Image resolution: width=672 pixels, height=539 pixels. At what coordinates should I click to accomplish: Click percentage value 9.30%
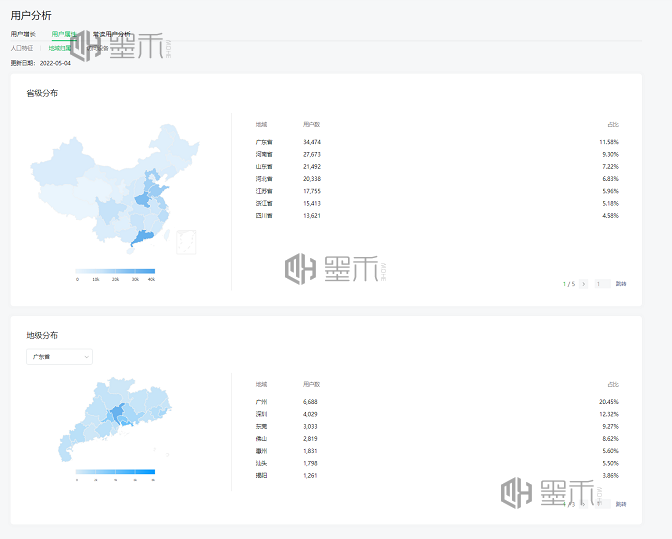[x=611, y=154]
